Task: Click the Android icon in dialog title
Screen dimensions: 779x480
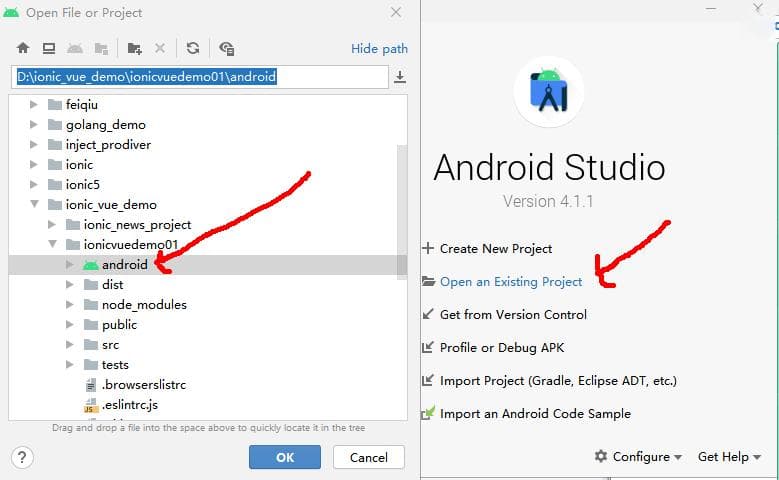Action: [x=11, y=12]
